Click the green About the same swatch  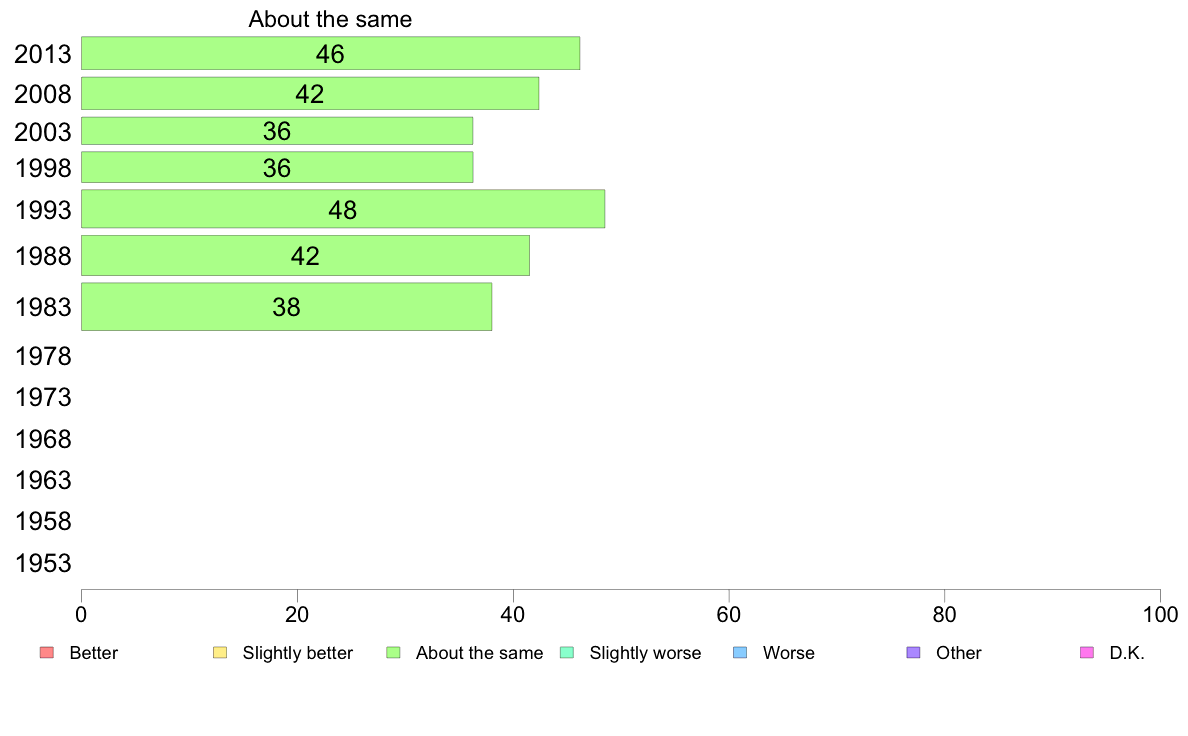(393, 653)
